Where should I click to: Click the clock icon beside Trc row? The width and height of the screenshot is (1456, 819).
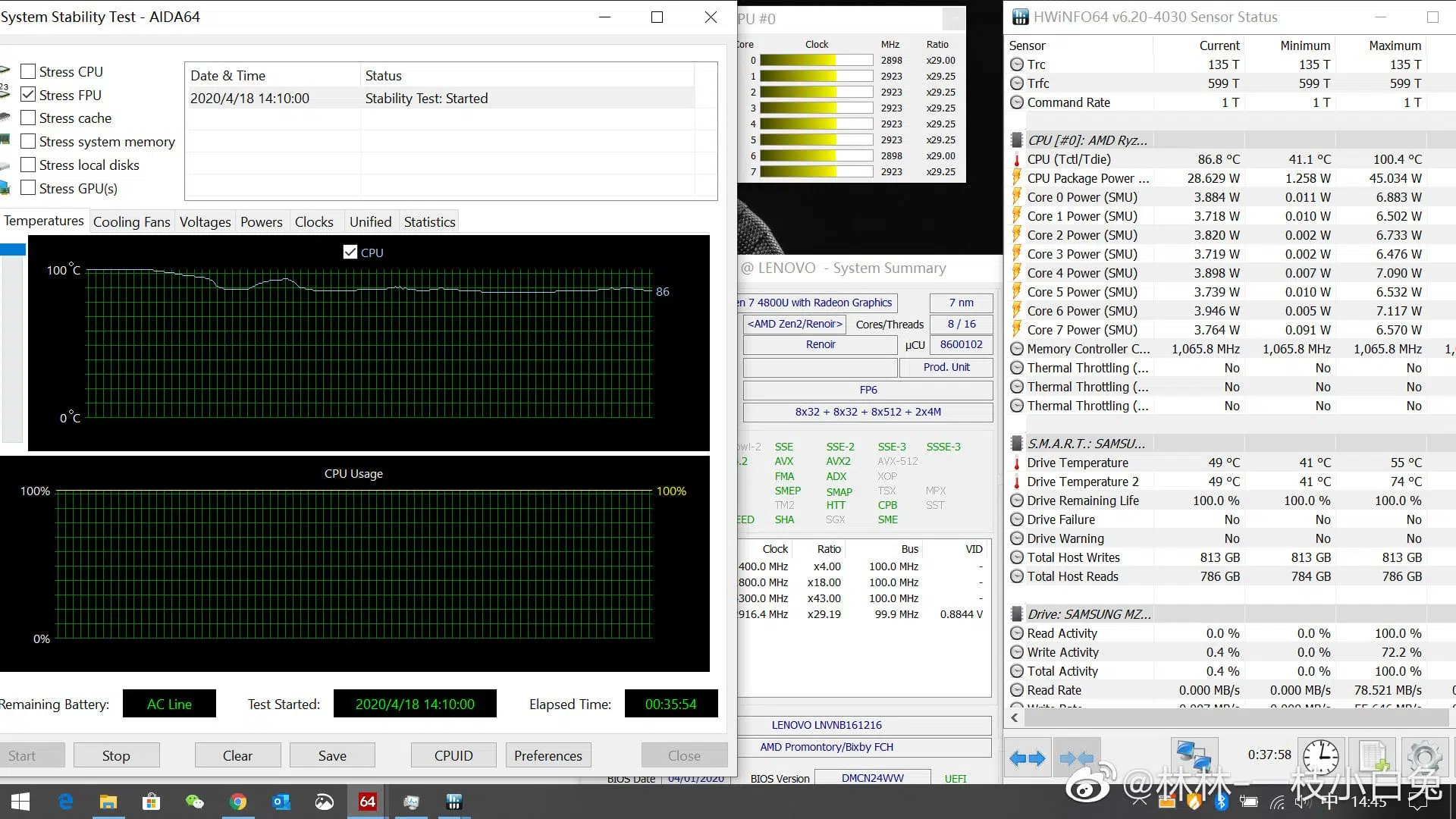[1017, 64]
